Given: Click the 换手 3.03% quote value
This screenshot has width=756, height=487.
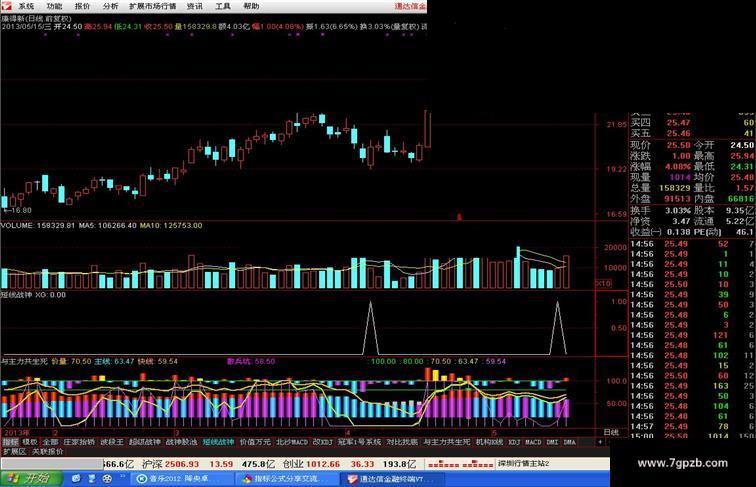Looking at the screenshot, I should [678, 211].
